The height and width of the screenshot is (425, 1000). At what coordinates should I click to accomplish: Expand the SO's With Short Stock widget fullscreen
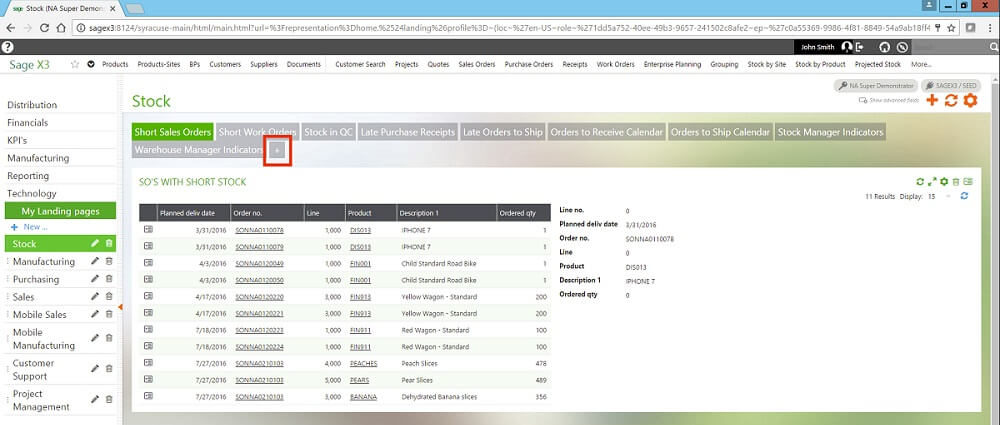click(x=932, y=181)
